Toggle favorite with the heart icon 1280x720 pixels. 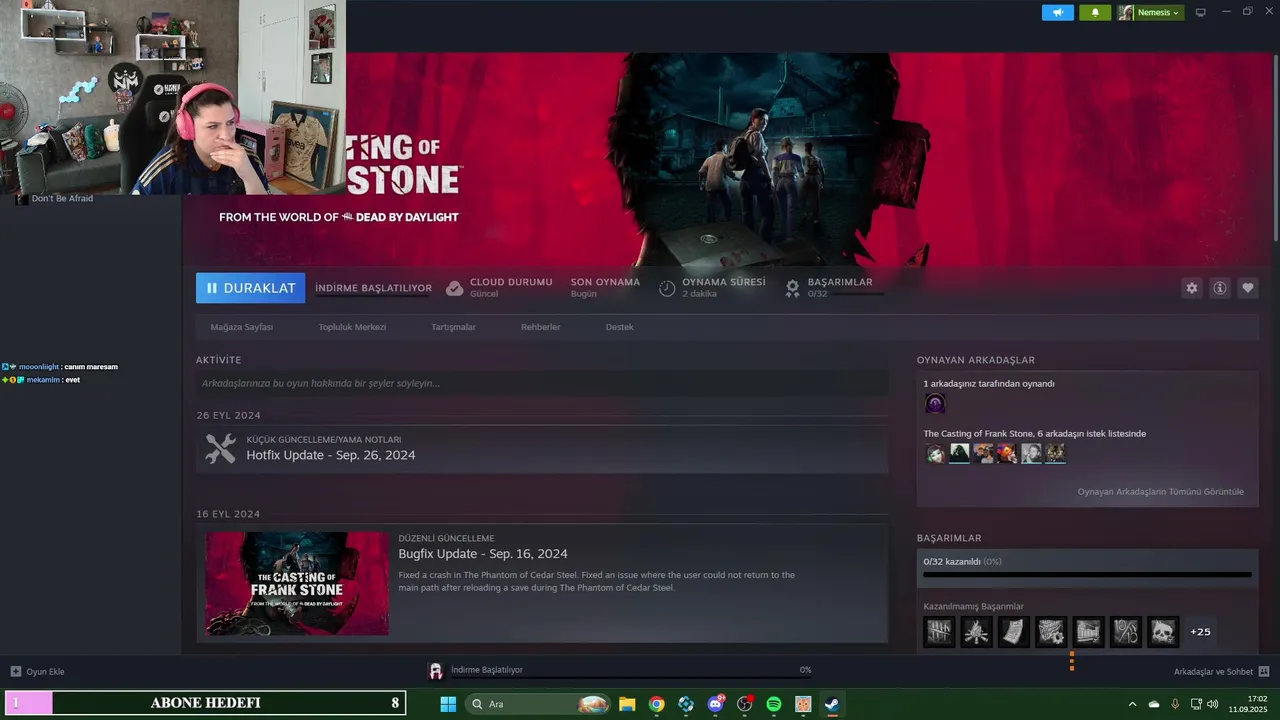click(1248, 288)
